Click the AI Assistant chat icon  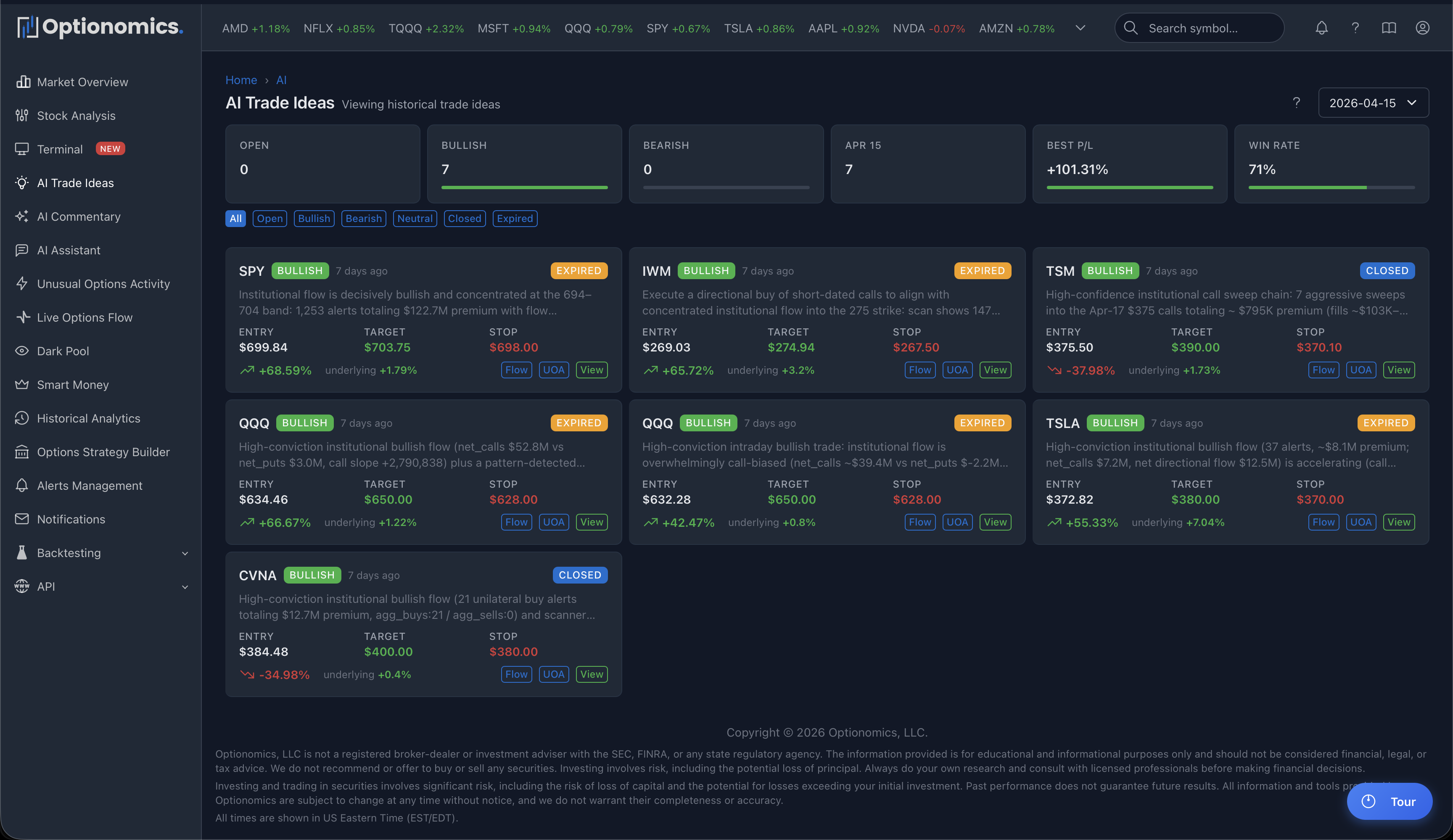coord(22,250)
